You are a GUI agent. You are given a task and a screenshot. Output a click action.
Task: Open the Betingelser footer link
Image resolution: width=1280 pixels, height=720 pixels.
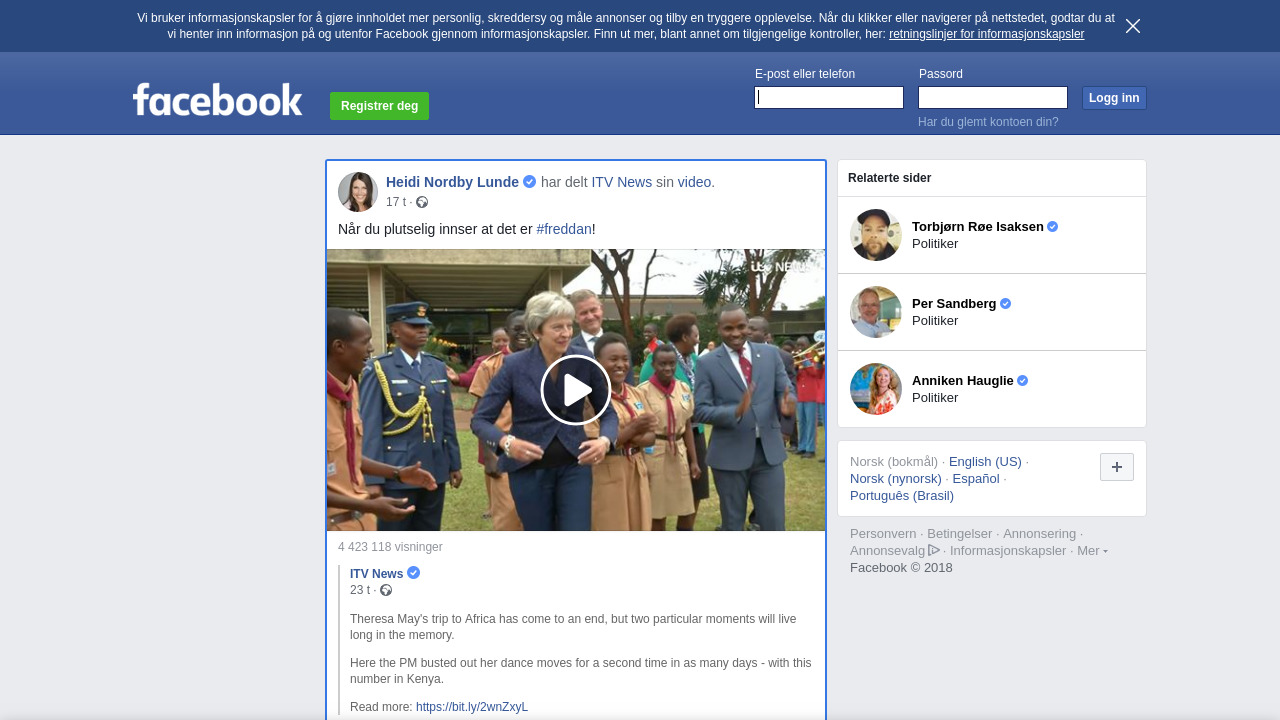(x=960, y=534)
